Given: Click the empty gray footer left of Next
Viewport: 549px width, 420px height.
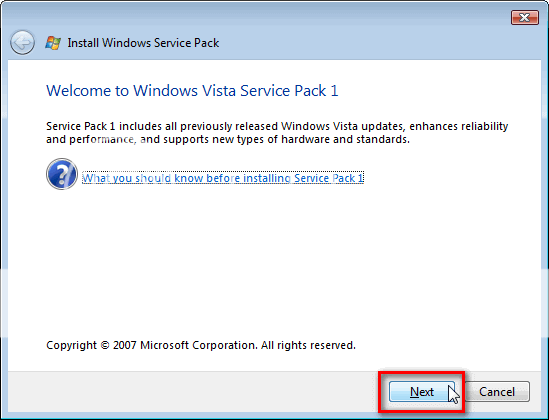Looking at the screenshot, I should coord(193,391).
